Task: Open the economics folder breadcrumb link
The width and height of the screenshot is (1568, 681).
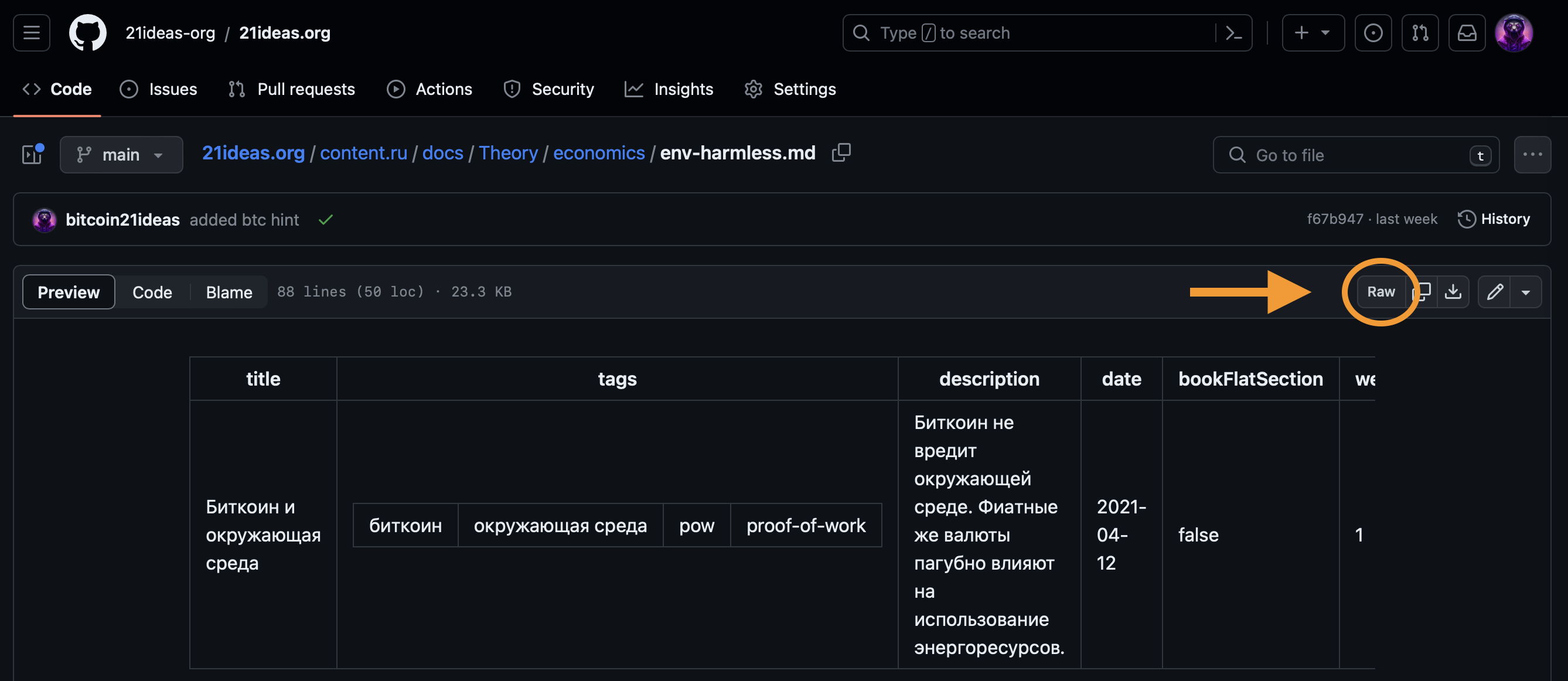Action: point(598,153)
